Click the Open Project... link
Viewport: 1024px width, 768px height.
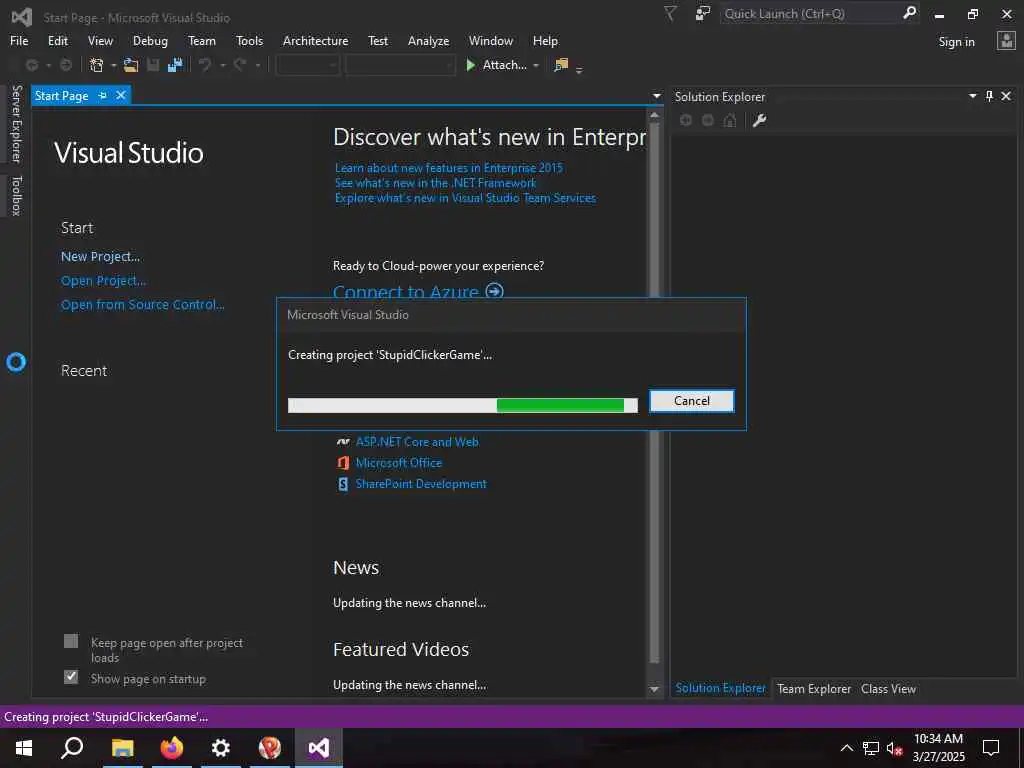coord(103,280)
